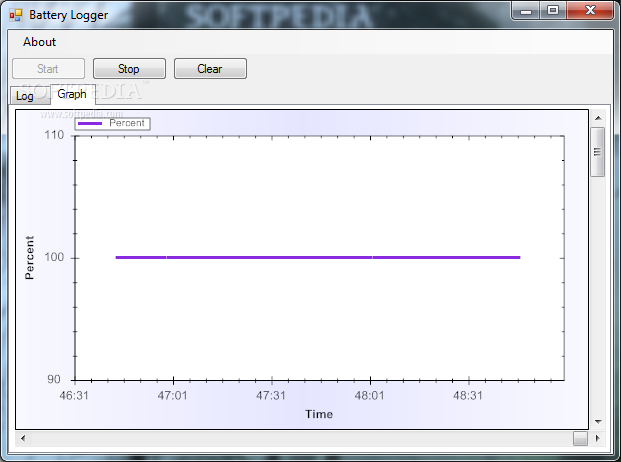This screenshot has height=462, width=621.
Task: Maximize the Battery Logger window
Action: click(553, 11)
